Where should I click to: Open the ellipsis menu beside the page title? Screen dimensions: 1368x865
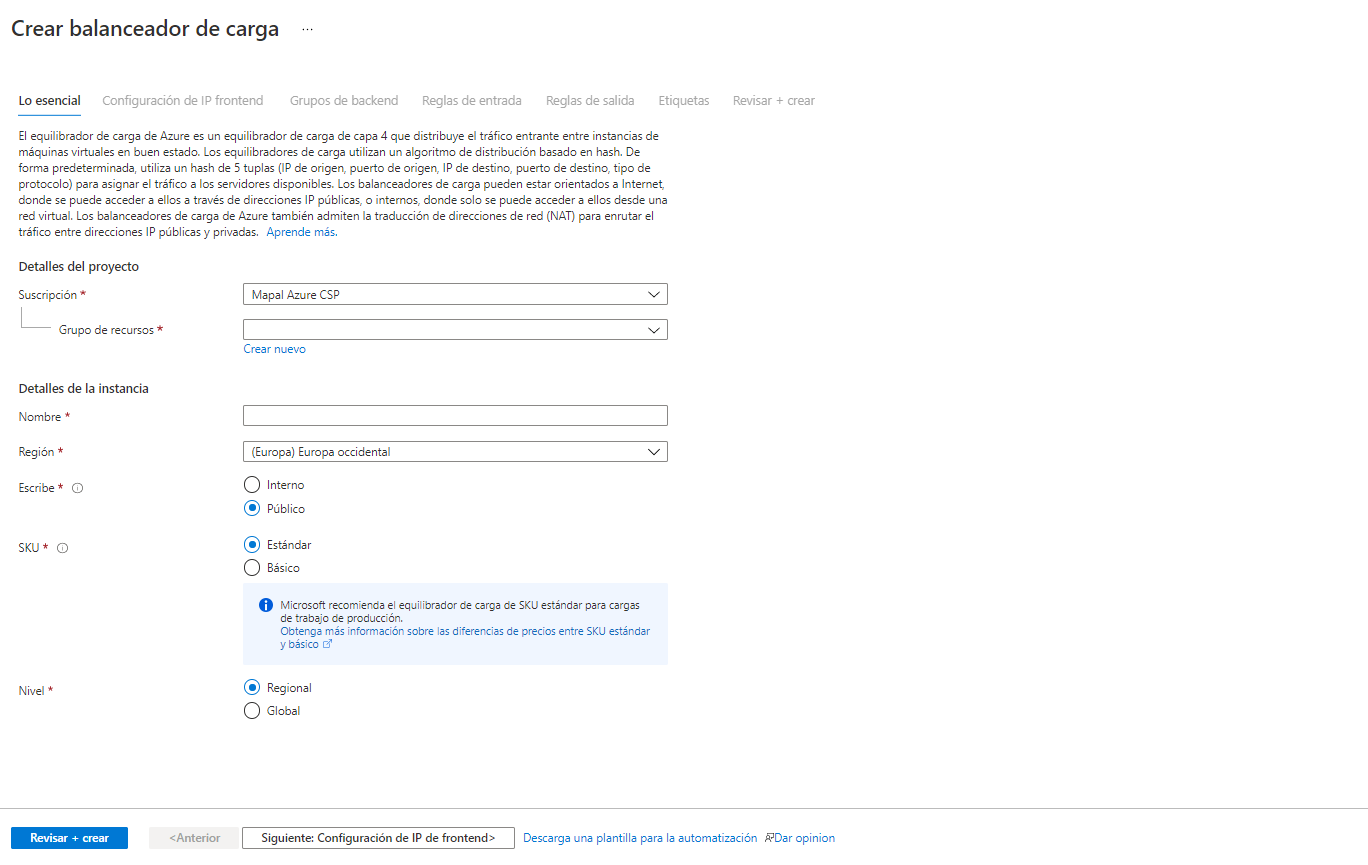[307, 30]
